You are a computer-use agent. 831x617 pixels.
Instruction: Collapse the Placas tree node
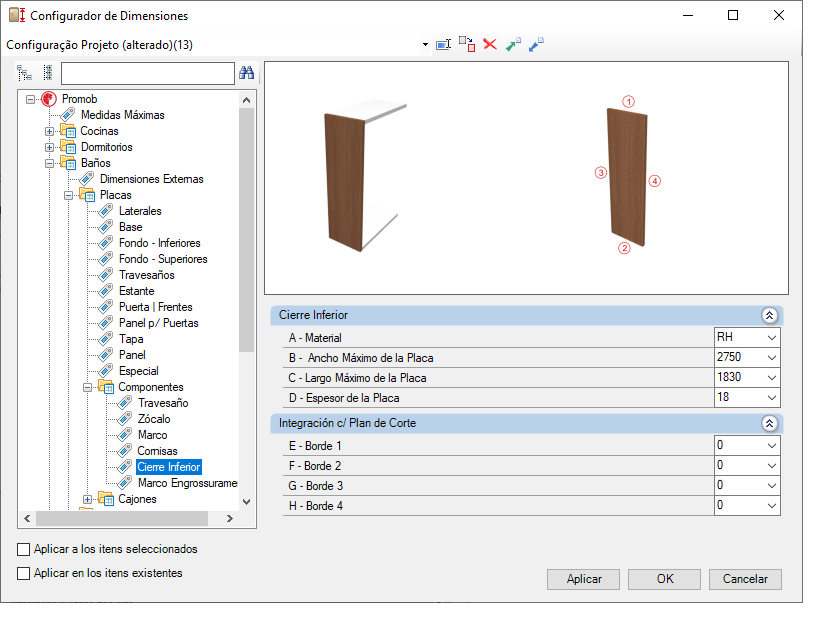pyautogui.click(x=68, y=195)
